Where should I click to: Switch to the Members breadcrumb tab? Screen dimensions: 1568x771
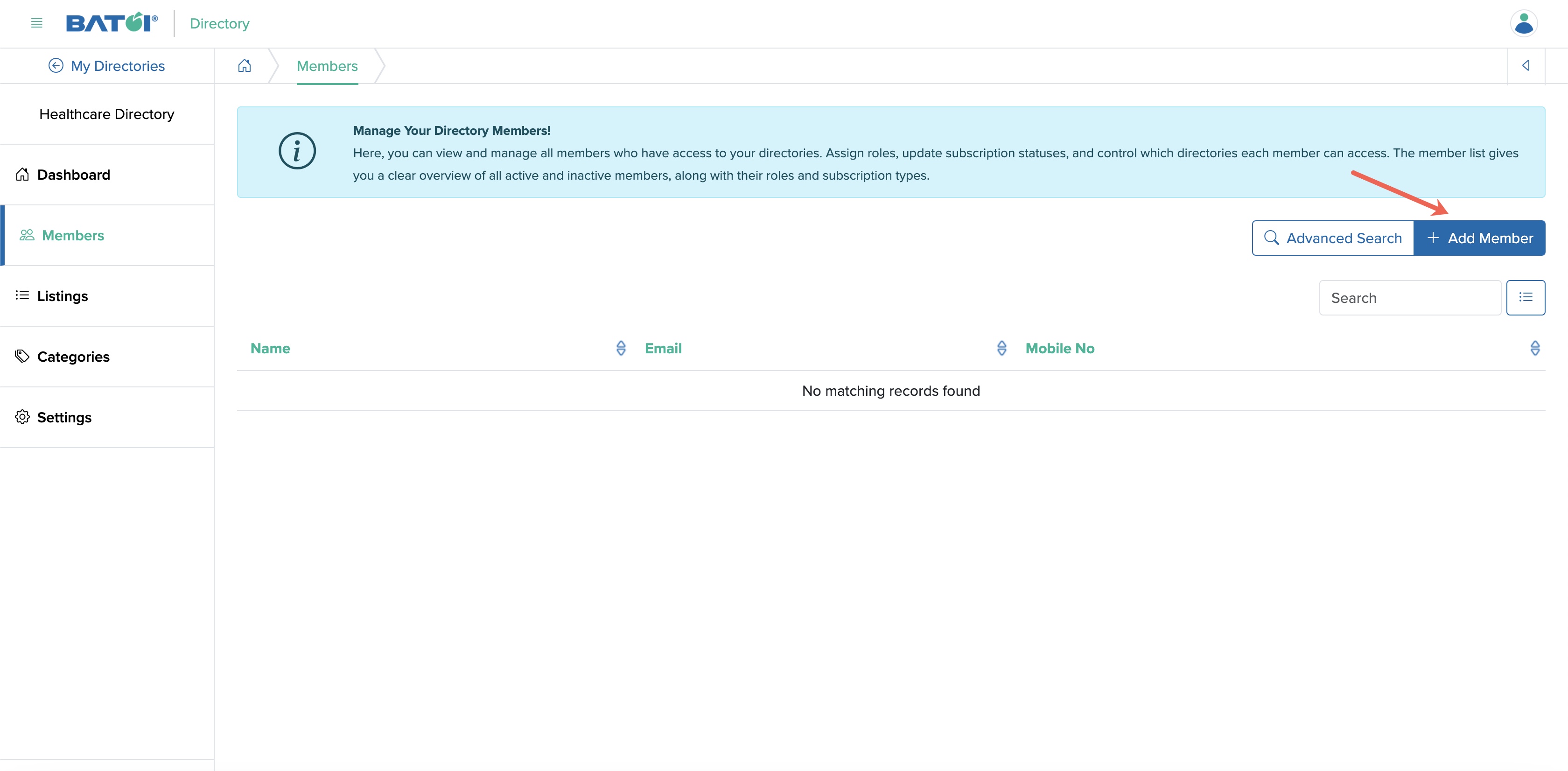[327, 66]
